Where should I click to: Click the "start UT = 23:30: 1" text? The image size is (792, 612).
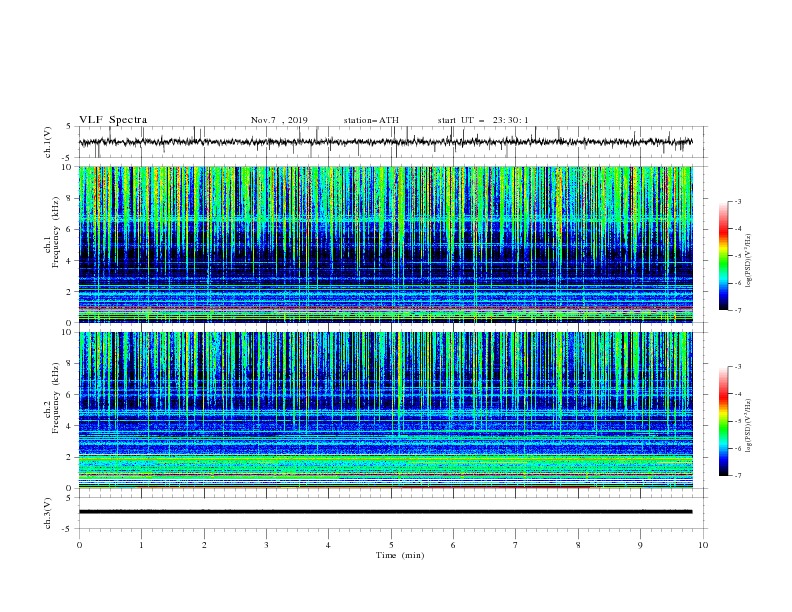coord(483,120)
